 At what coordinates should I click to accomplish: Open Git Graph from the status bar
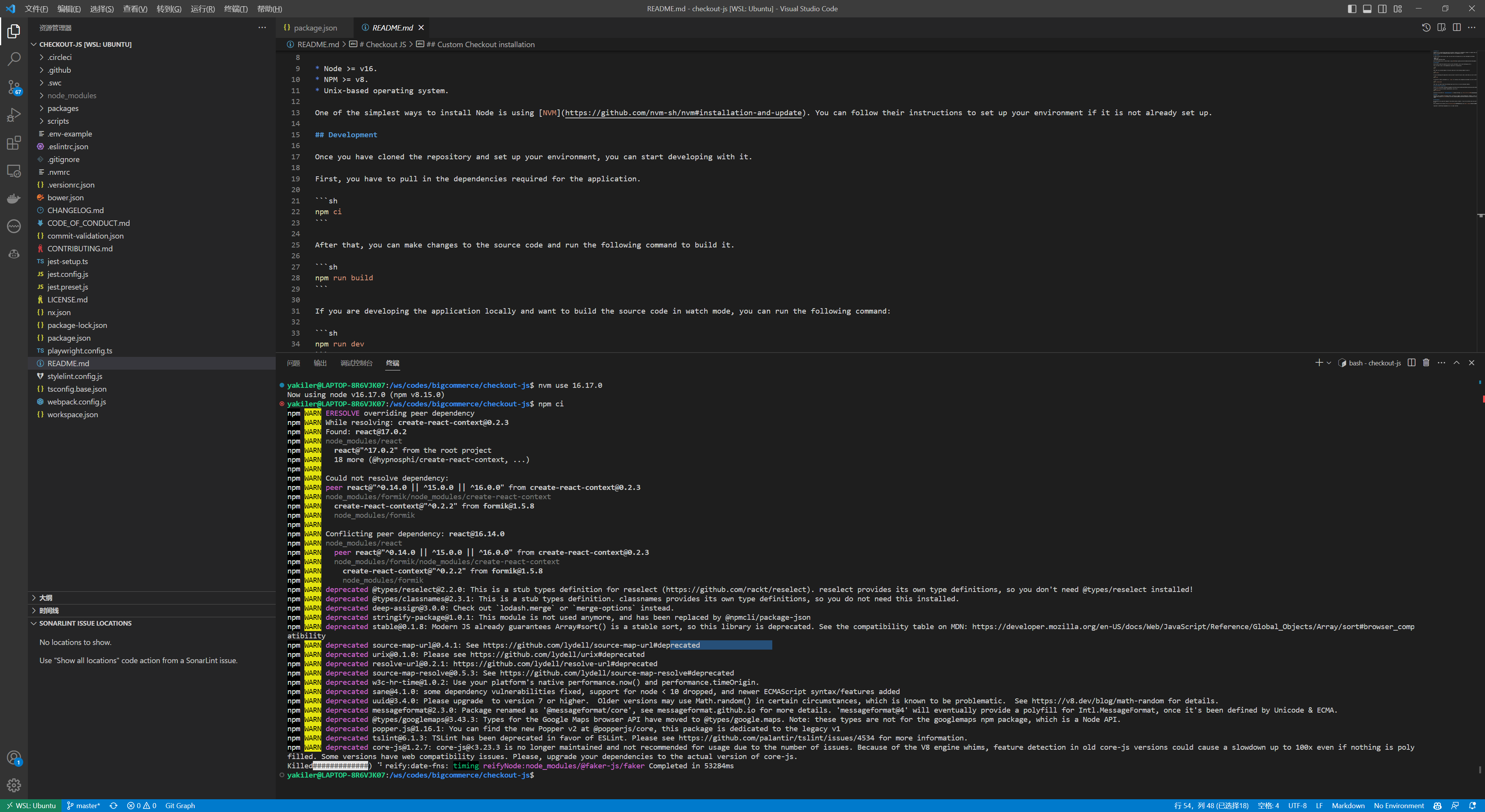click(181, 805)
